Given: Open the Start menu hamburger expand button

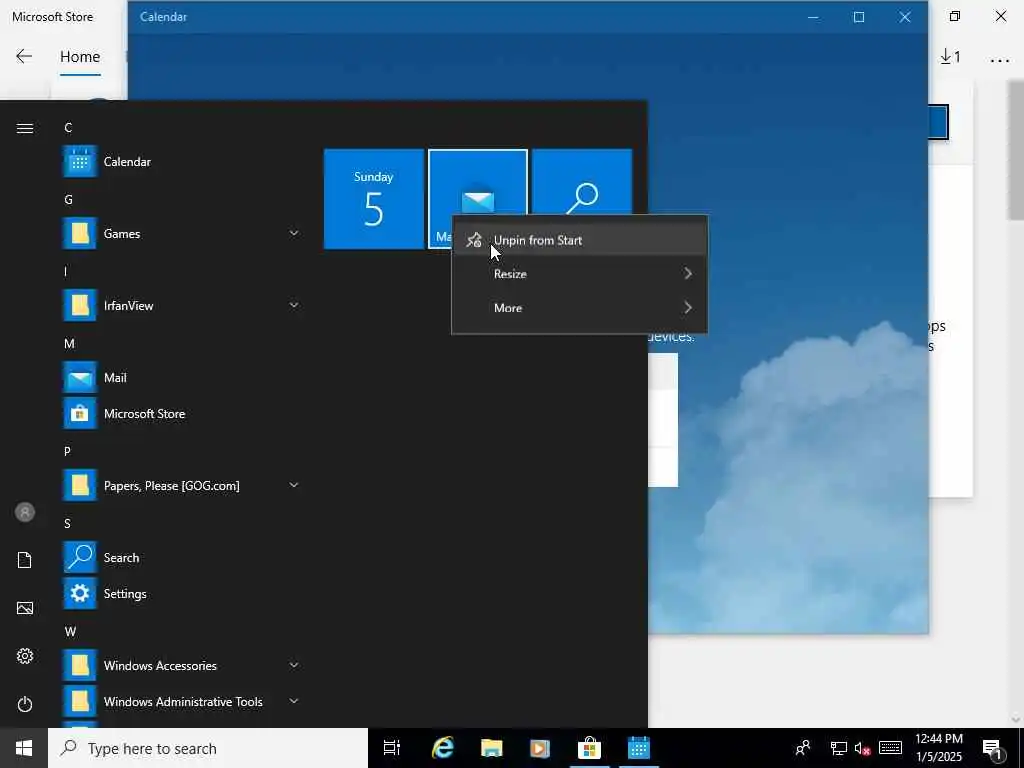Looking at the screenshot, I should pyautogui.click(x=25, y=128).
